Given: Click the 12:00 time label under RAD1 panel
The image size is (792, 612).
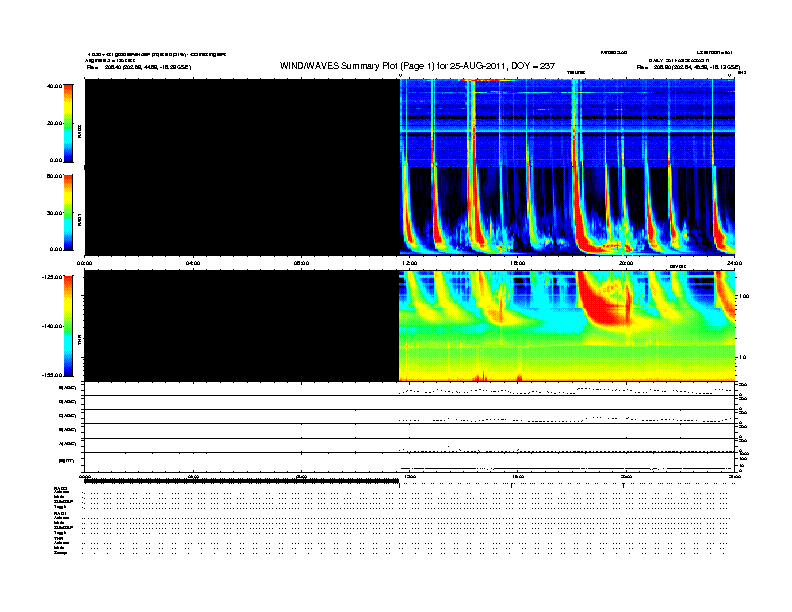Looking at the screenshot, I should tap(410, 263).
